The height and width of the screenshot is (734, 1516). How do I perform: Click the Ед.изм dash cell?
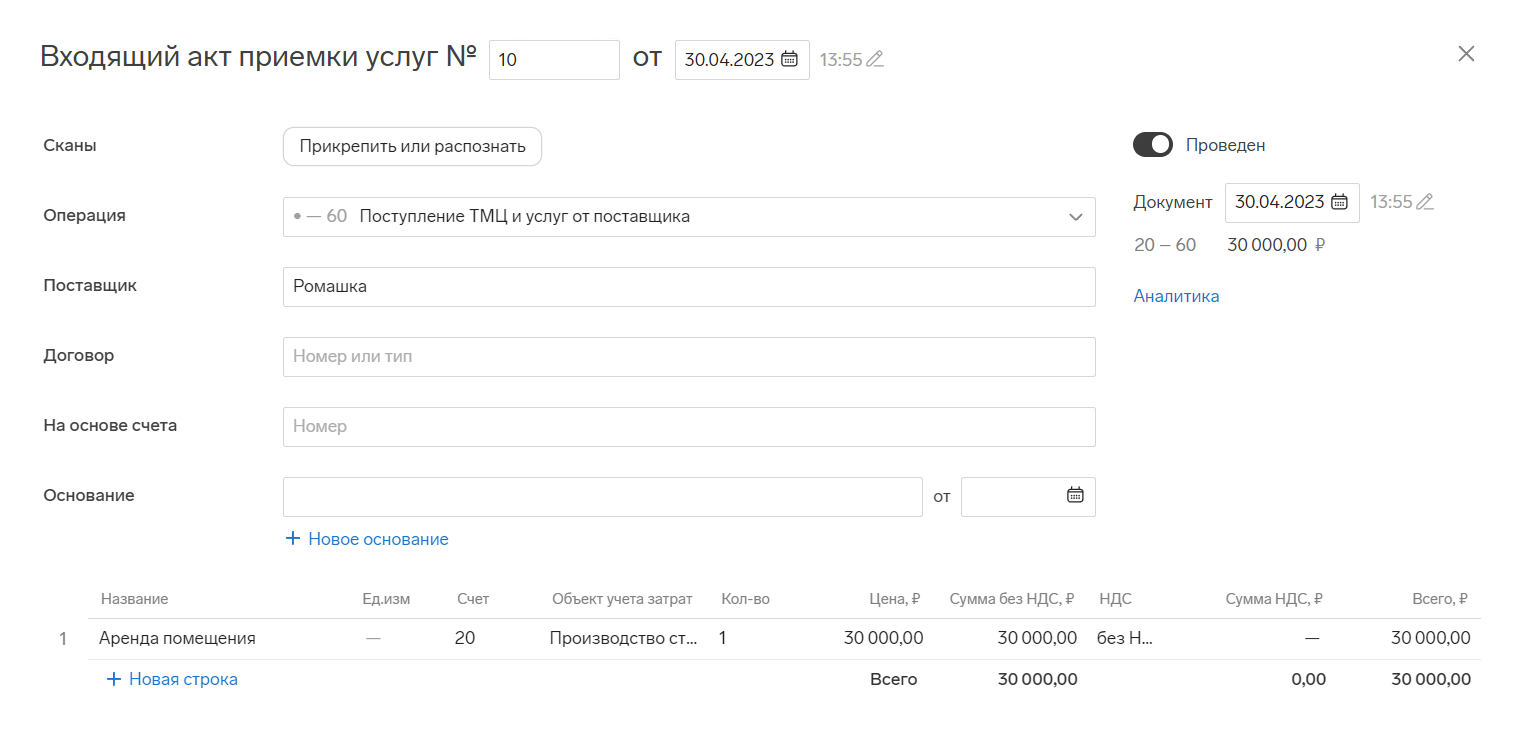point(373,638)
